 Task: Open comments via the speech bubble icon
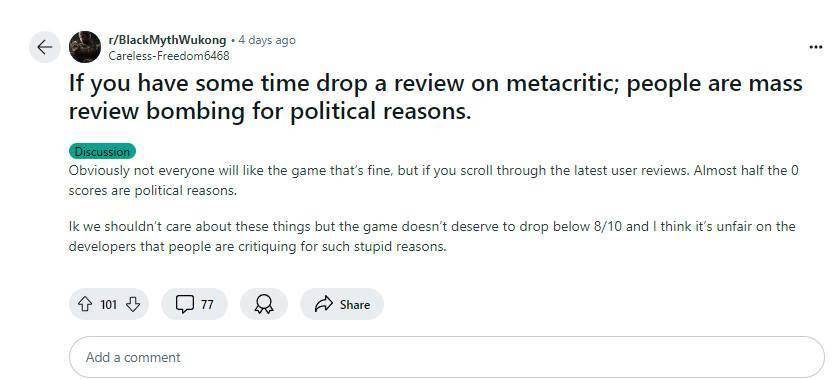point(184,305)
